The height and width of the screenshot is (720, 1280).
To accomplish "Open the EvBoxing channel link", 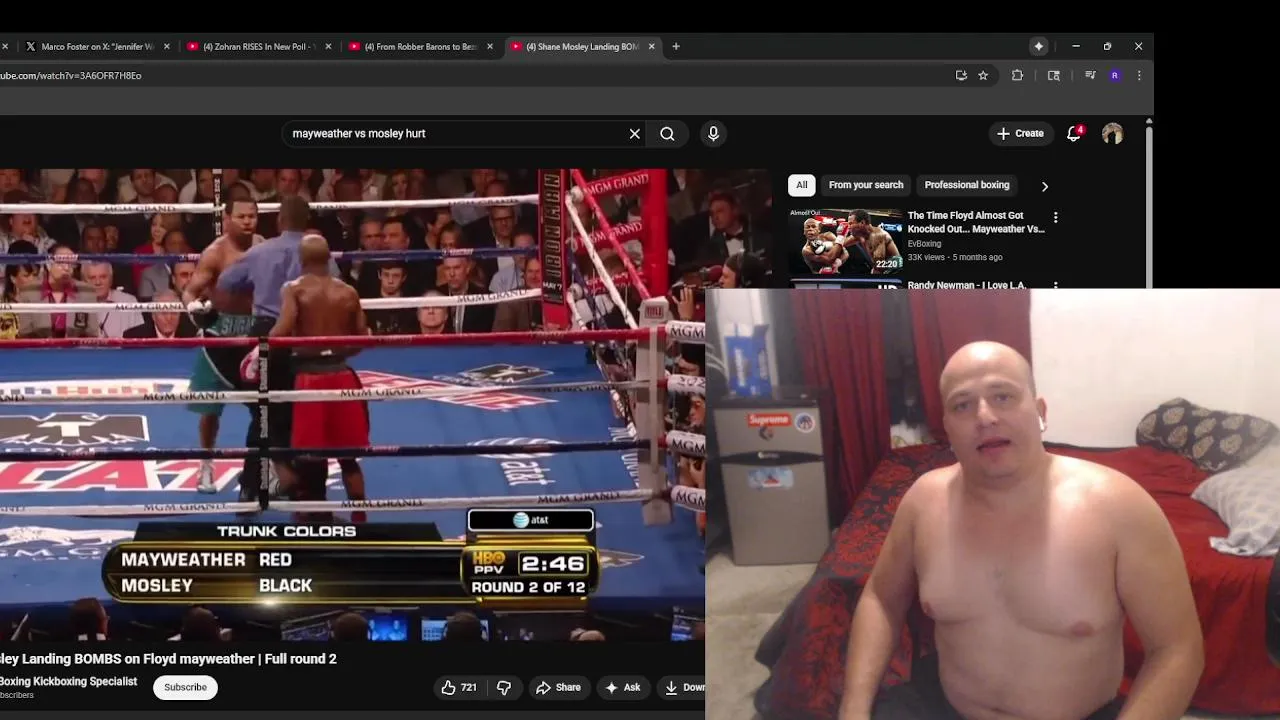I will (924, 243).
